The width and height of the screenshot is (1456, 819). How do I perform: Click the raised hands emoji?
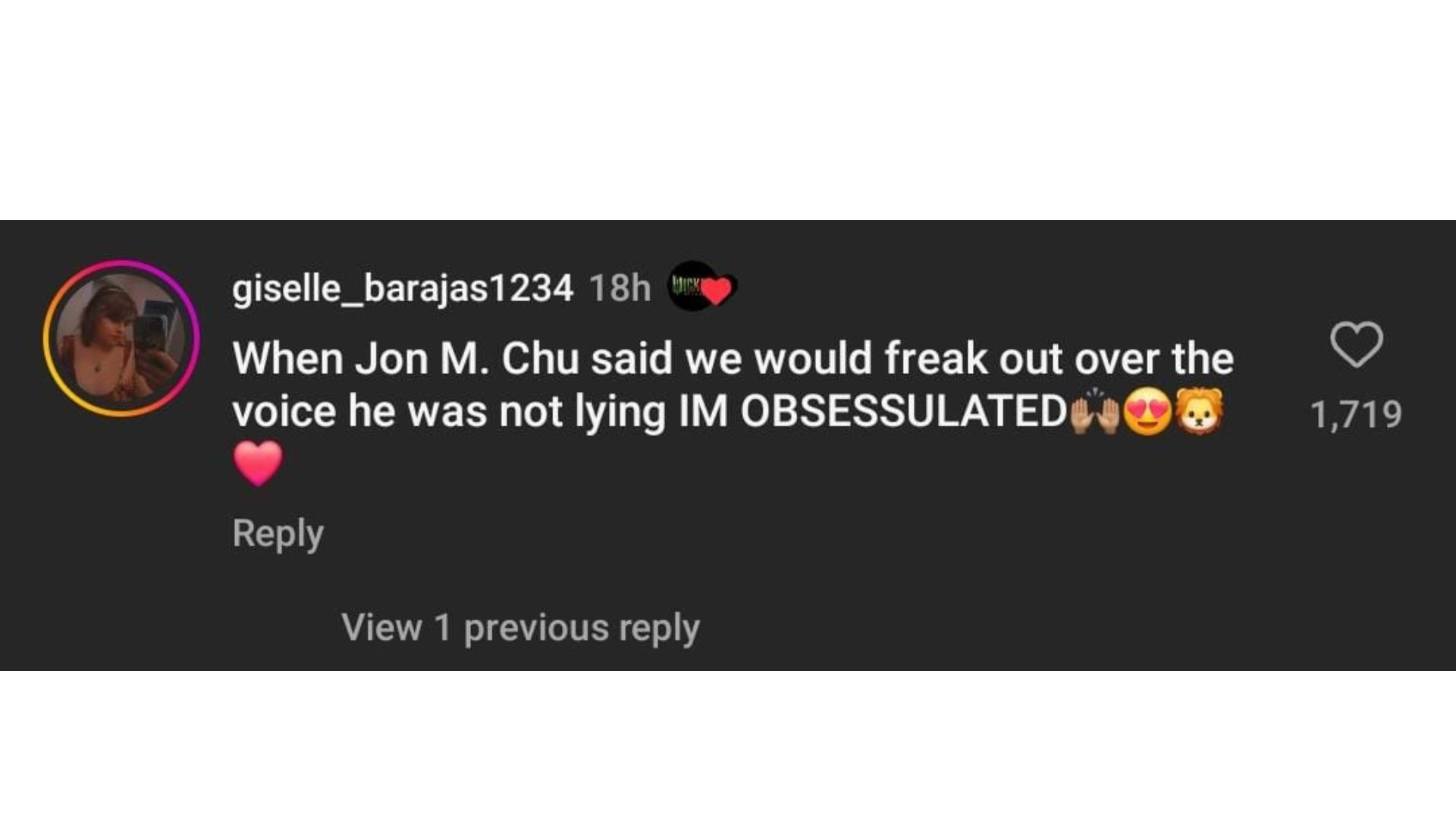coord(1094,413)
